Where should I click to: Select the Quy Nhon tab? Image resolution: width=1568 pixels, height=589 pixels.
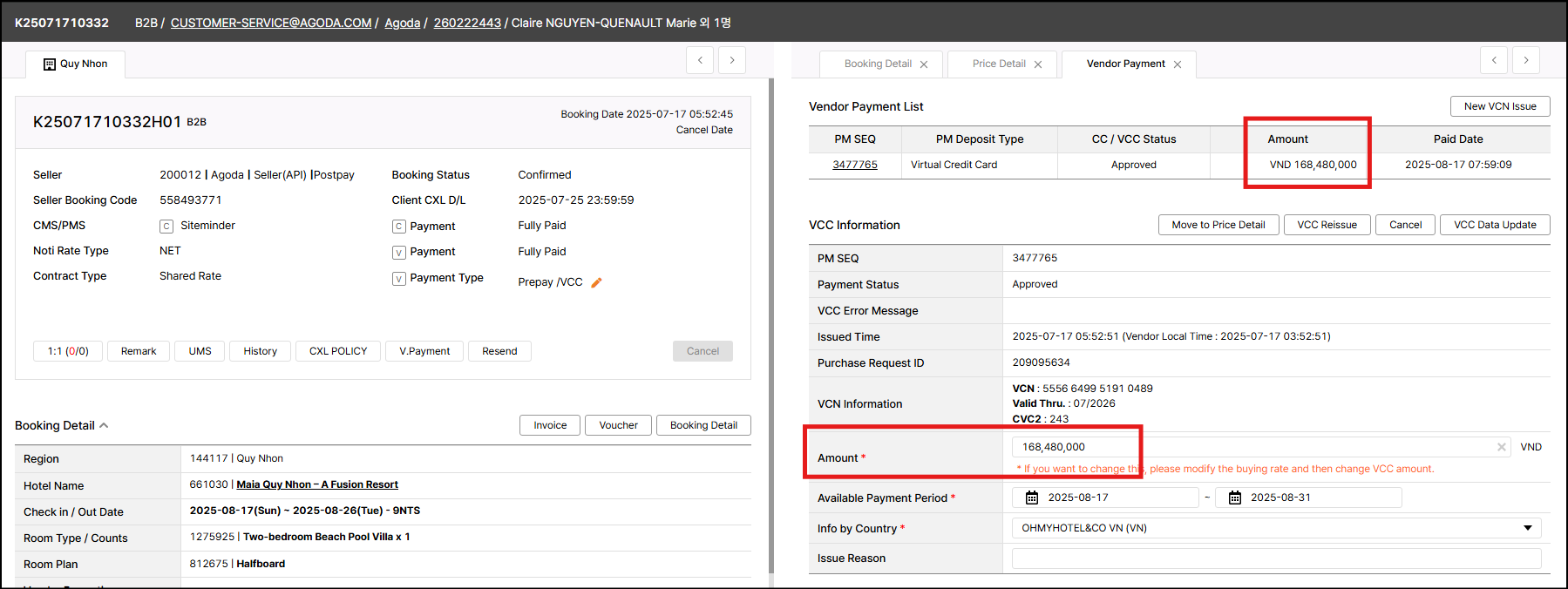[76, 64]
